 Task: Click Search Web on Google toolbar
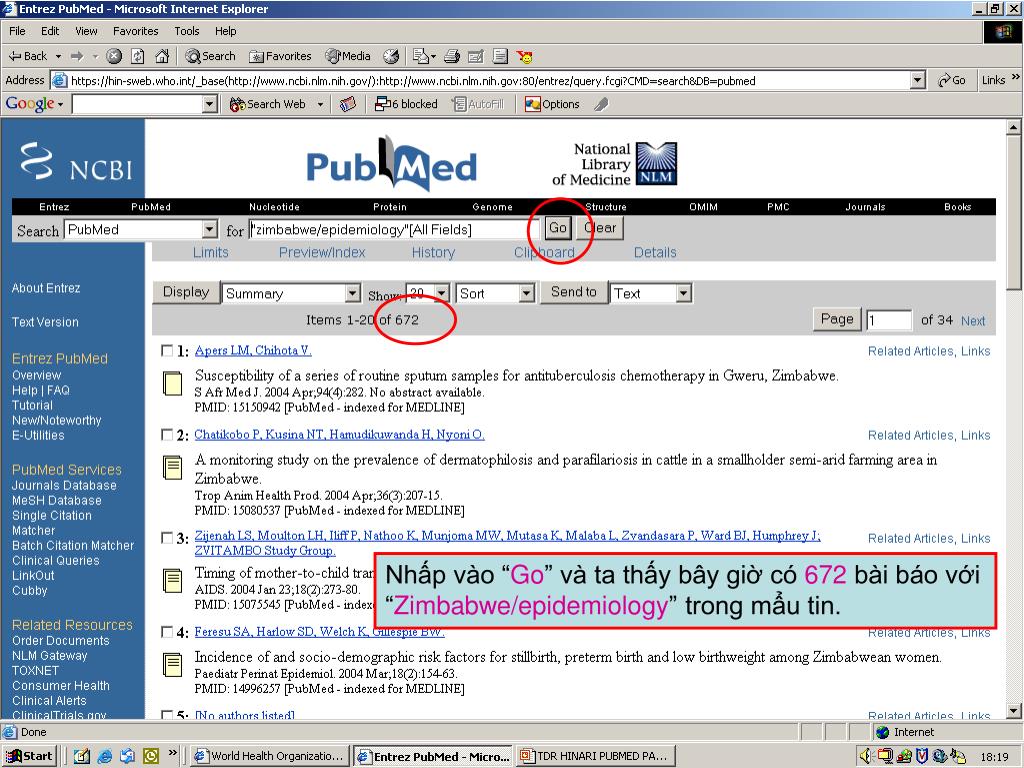point(268,104)
